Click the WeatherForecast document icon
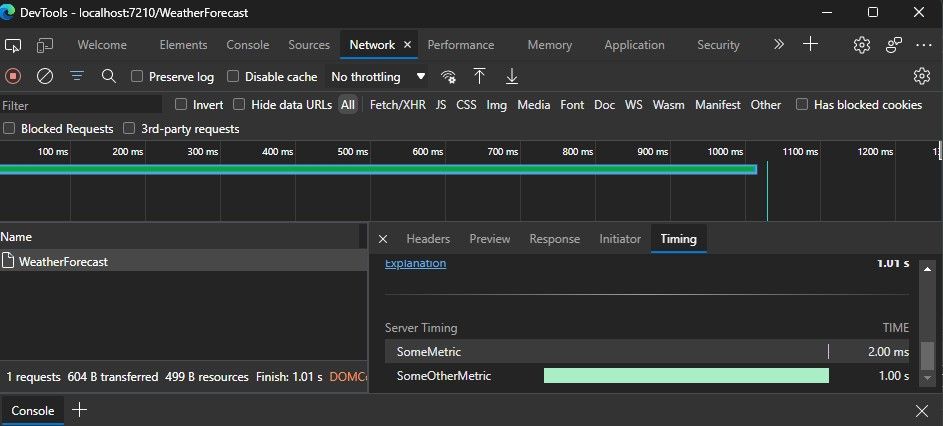The image size is (943, 426). pos(7,261)
